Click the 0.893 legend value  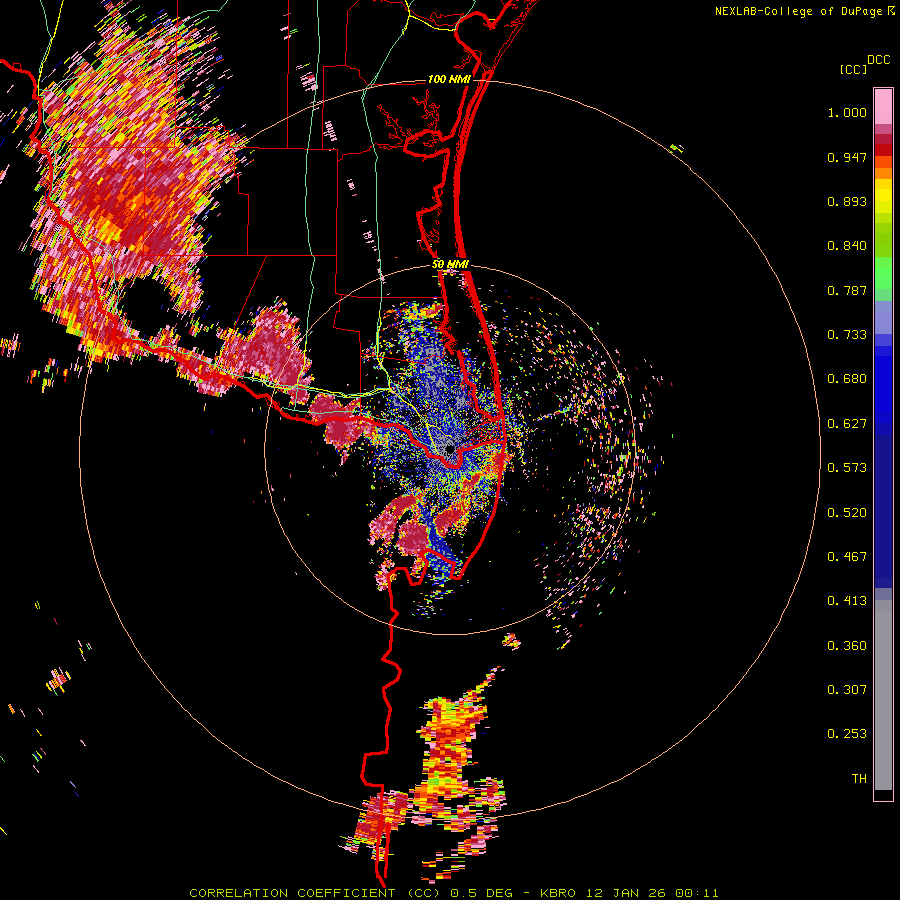(847, 201)
